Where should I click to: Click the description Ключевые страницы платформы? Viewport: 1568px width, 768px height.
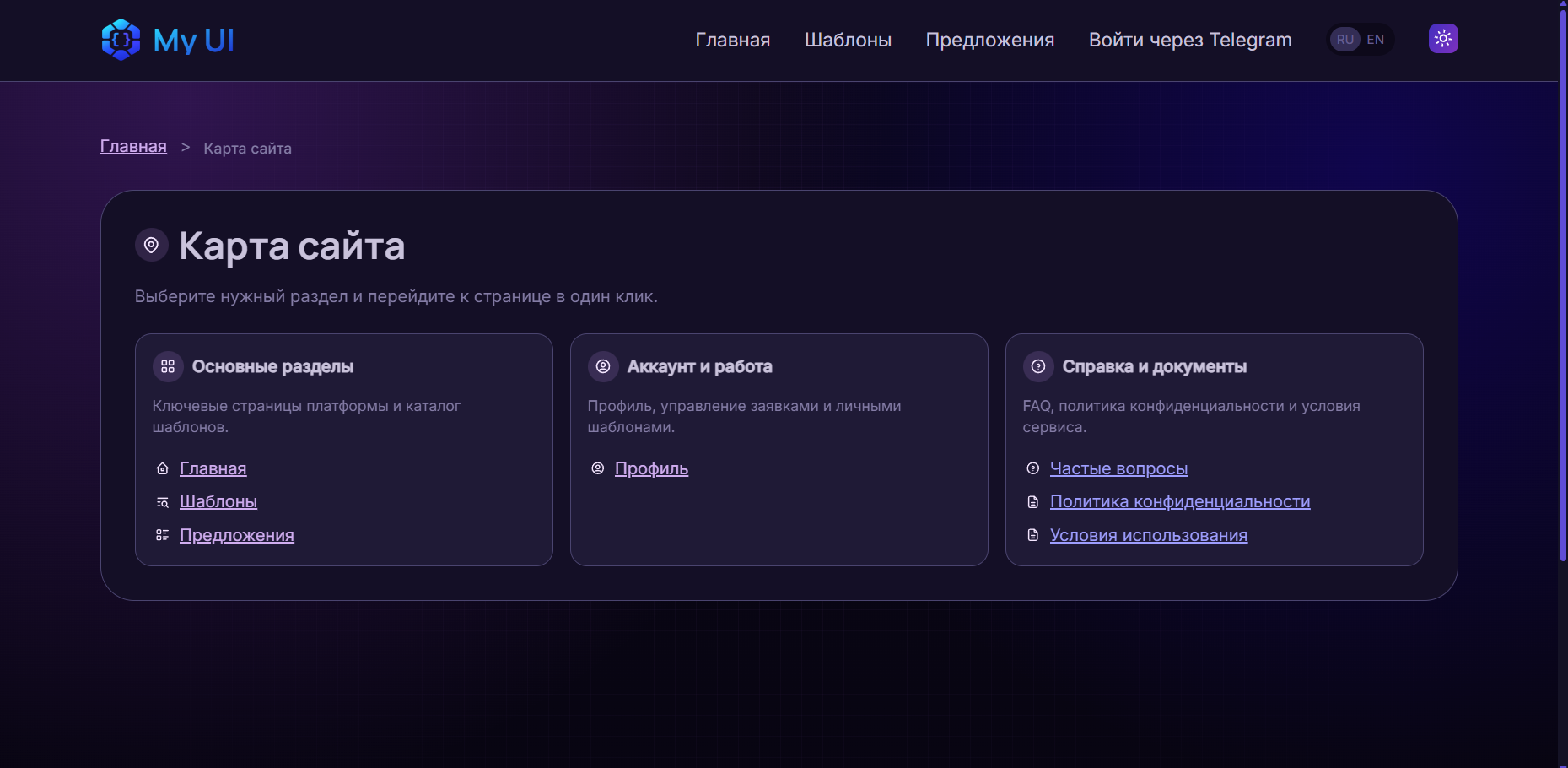click(306, 416)
